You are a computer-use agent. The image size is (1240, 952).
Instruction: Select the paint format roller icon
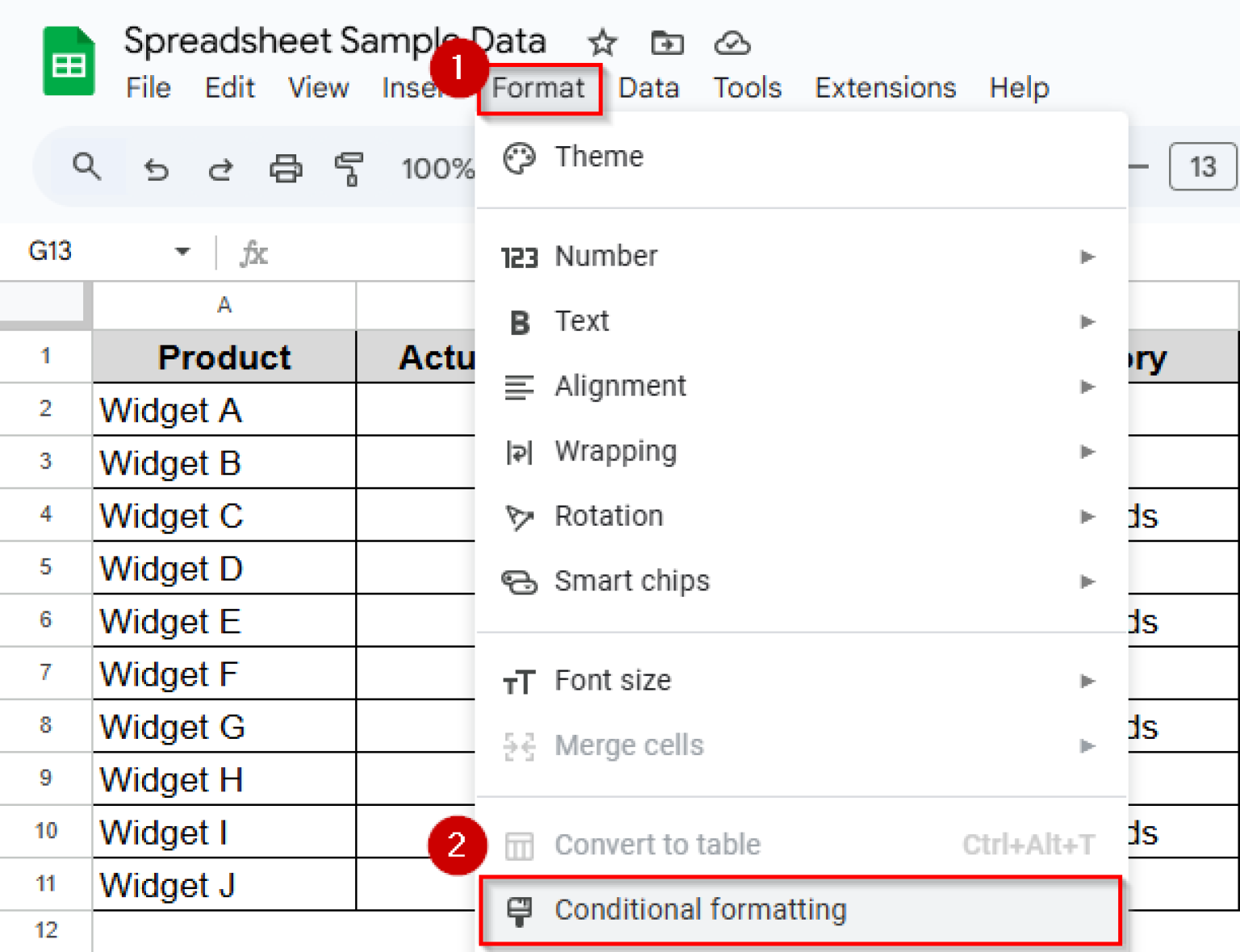click(349, 169)
